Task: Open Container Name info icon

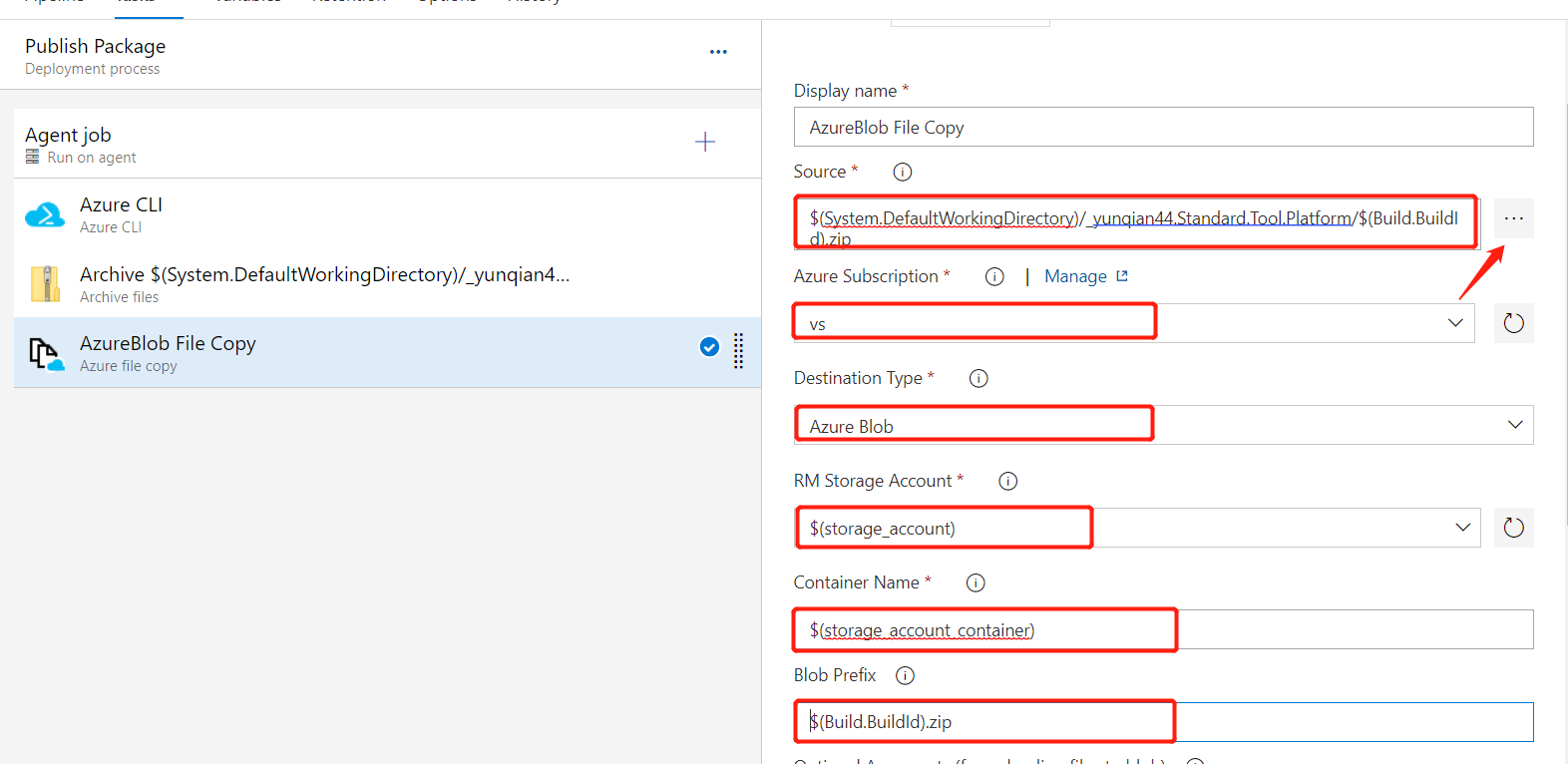Action: pos(976,582)
